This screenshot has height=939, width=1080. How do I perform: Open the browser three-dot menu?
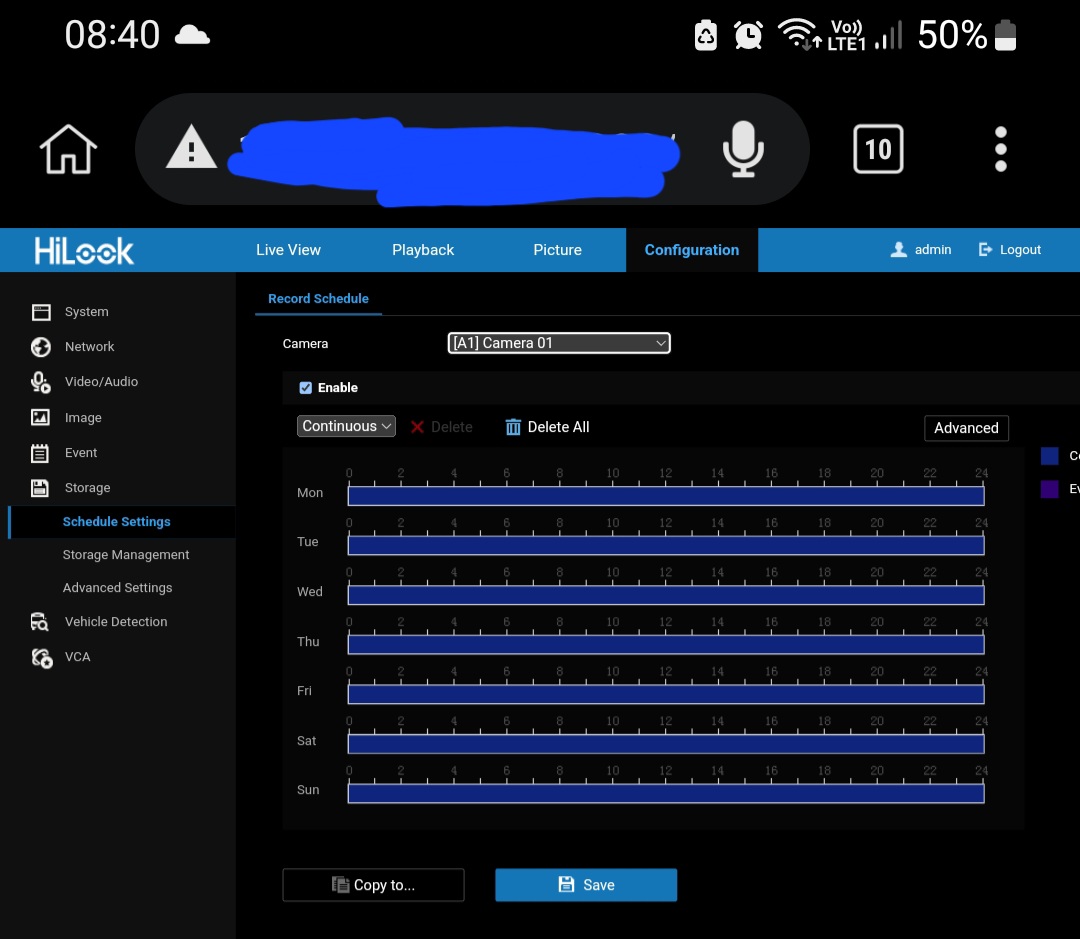1000,150
